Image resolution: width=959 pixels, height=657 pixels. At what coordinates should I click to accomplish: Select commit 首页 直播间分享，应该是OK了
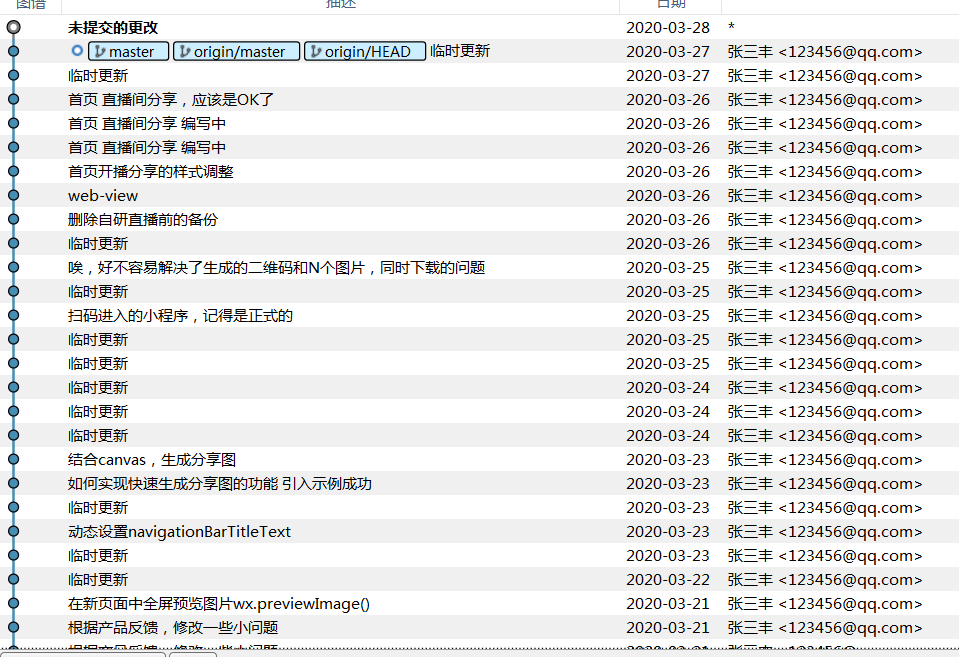tap(171, 100)
